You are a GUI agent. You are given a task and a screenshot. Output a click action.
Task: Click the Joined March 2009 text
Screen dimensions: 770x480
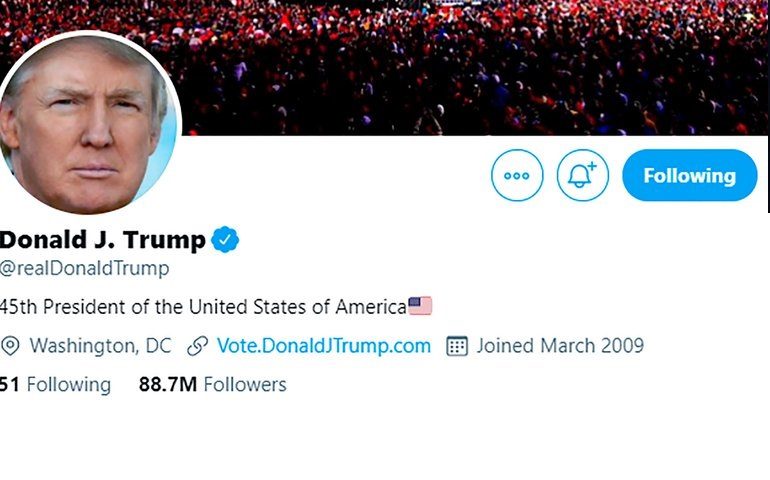560,346
